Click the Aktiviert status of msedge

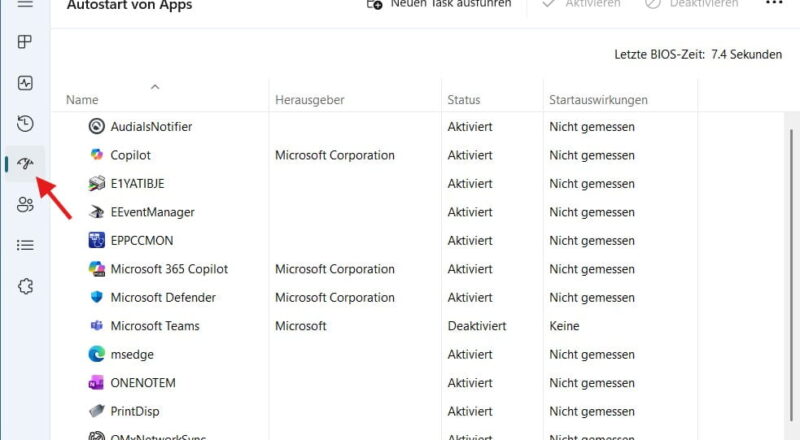[x=470, y=354]
